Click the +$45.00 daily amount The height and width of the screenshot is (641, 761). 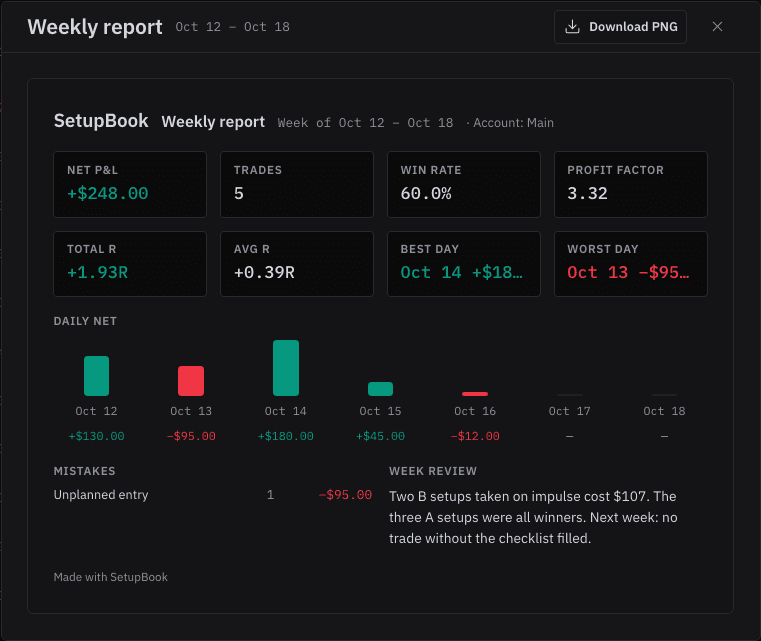point(380,436)
